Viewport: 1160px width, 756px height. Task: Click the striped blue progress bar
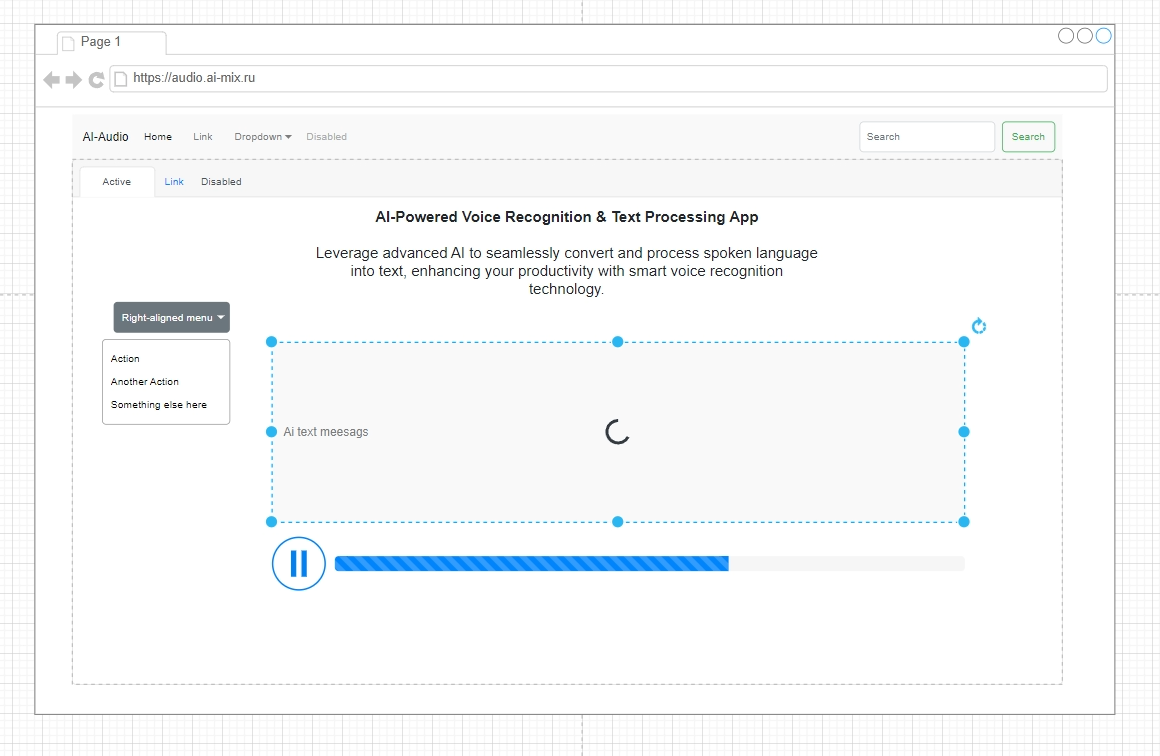click(x=531, y=564)
